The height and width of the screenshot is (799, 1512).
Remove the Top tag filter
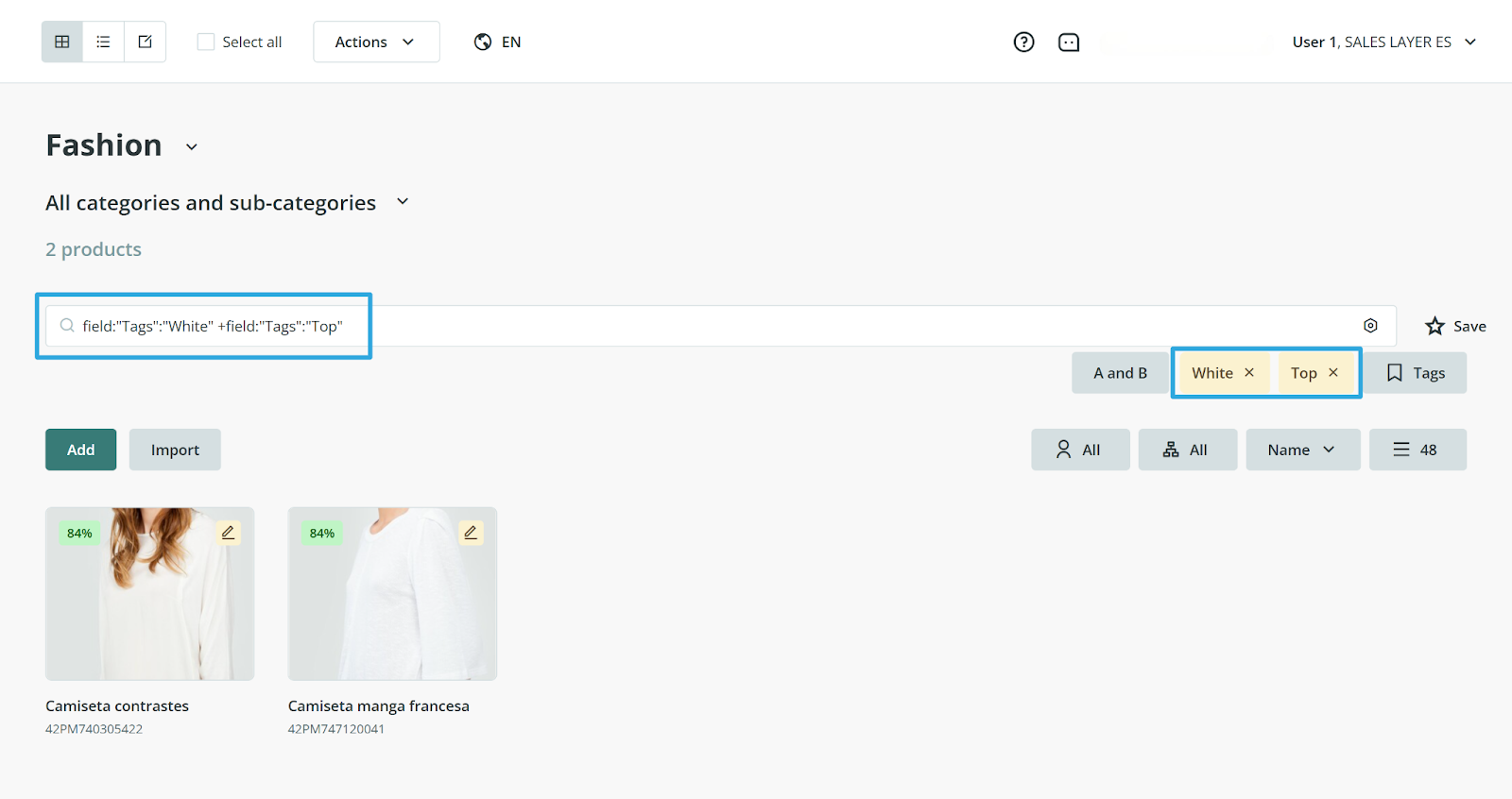[x=1333, y=372]
